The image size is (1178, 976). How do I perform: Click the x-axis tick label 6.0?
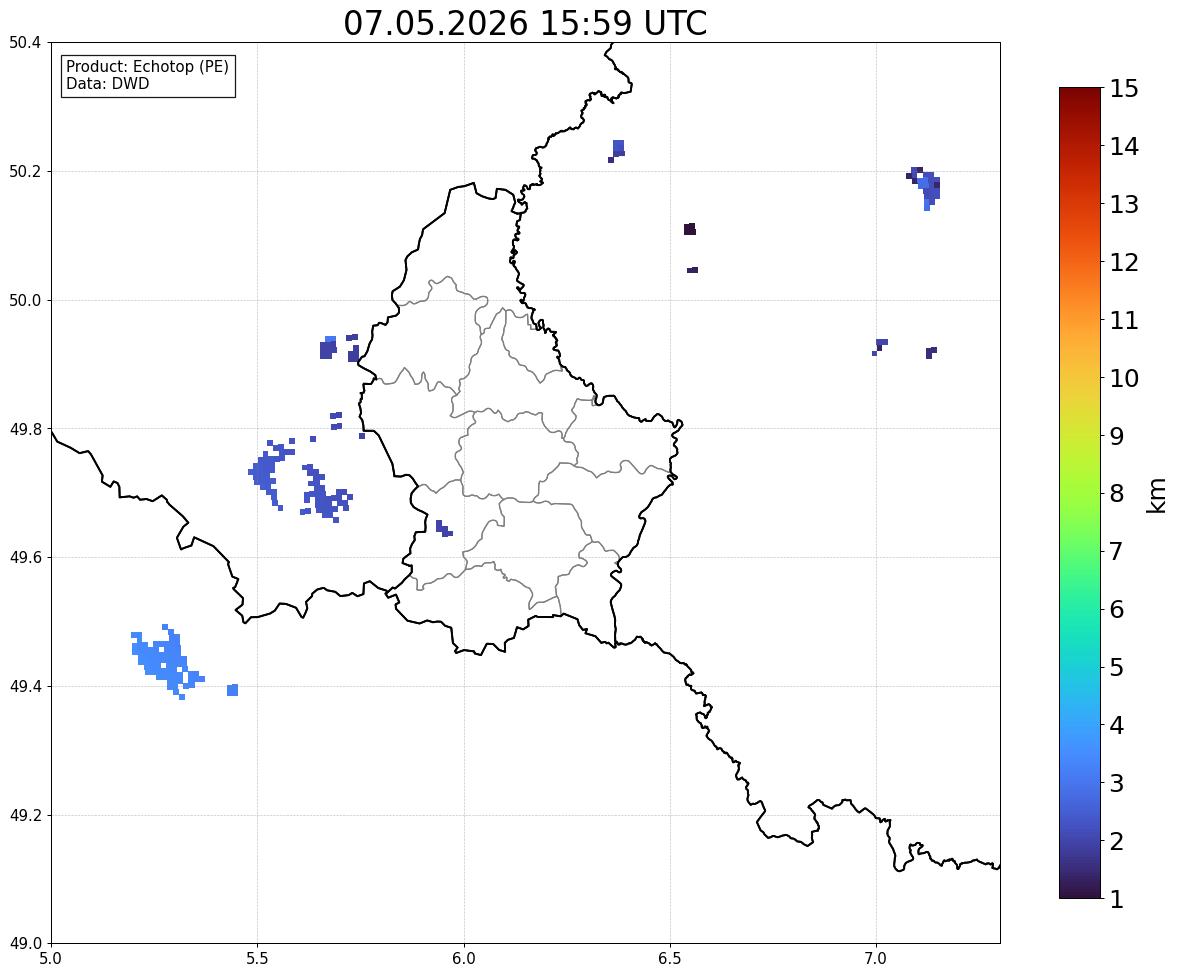pyautogui.click(x=464, y=959)
